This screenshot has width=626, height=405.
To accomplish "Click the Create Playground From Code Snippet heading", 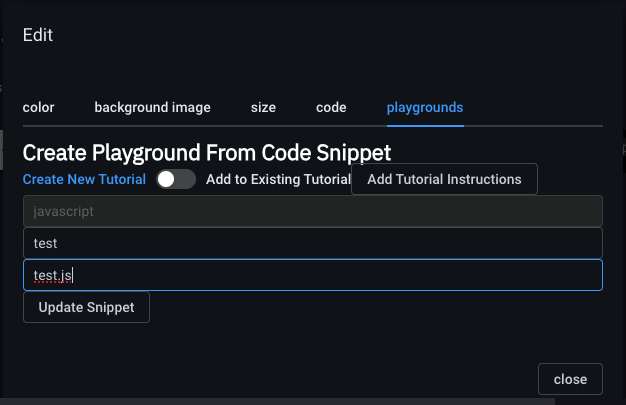I will click(x=206, y=153).
